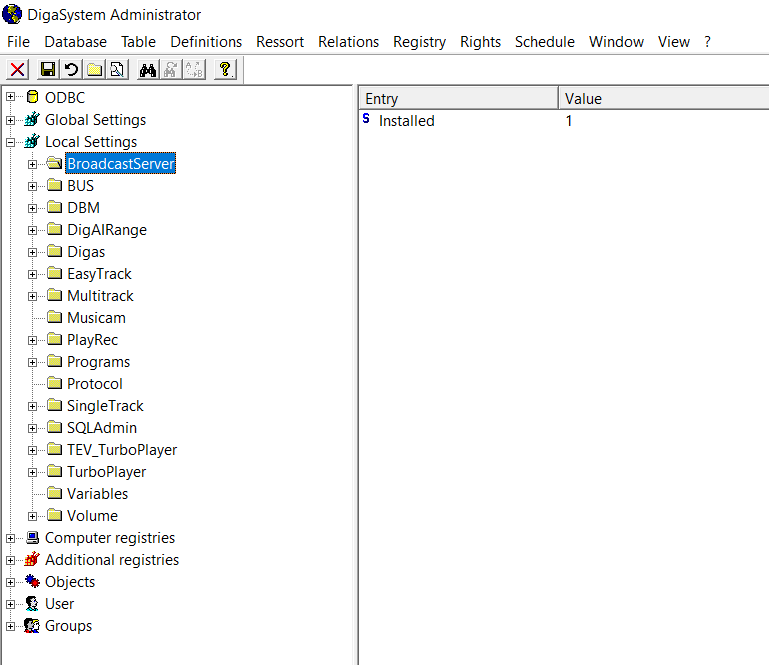Expand the Global Settings tree node
The image size is (769, 665).
[11, 120]
